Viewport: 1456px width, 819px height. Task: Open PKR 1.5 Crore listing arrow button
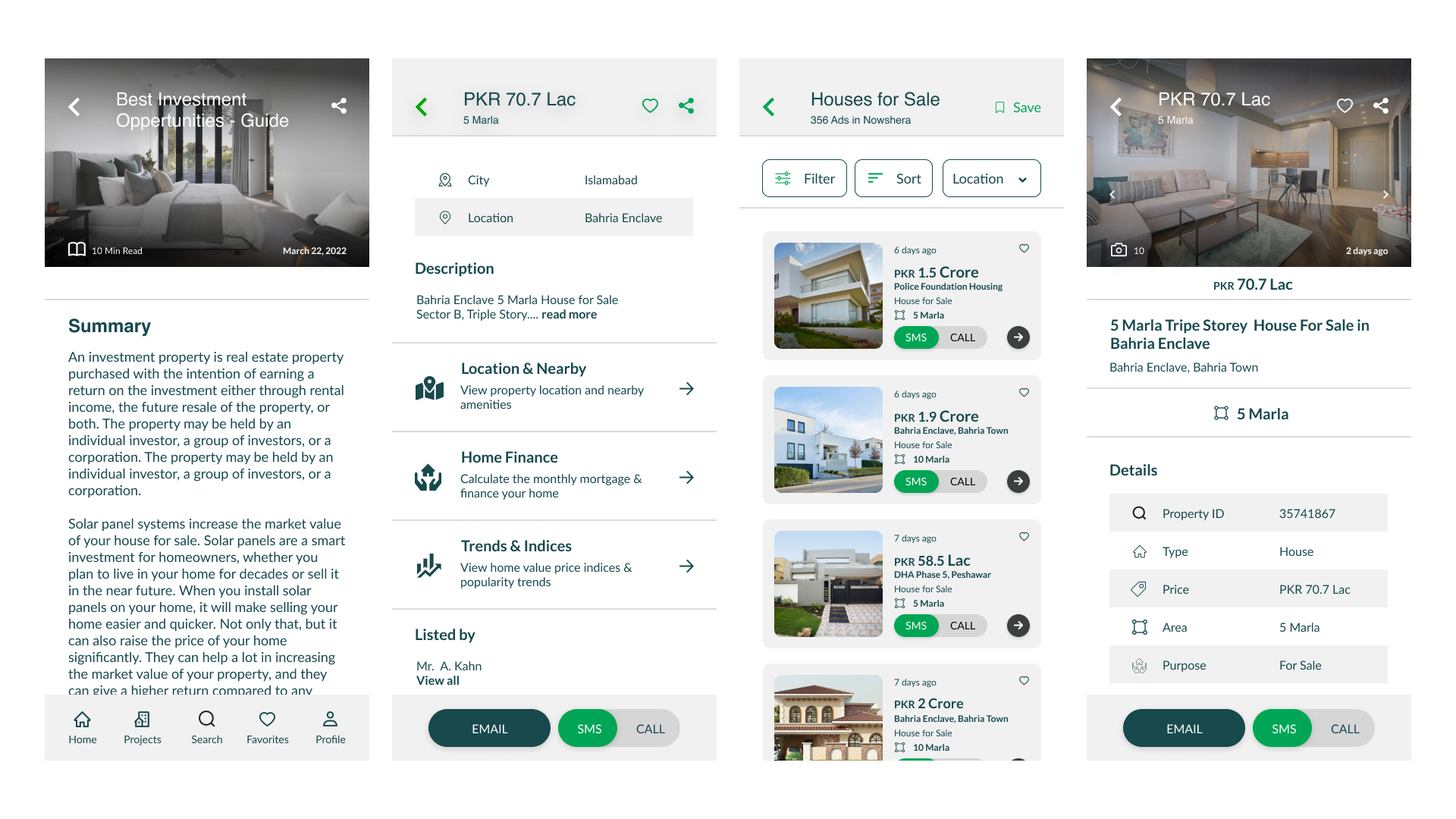pyautogui.click(x=1018, y=337)
